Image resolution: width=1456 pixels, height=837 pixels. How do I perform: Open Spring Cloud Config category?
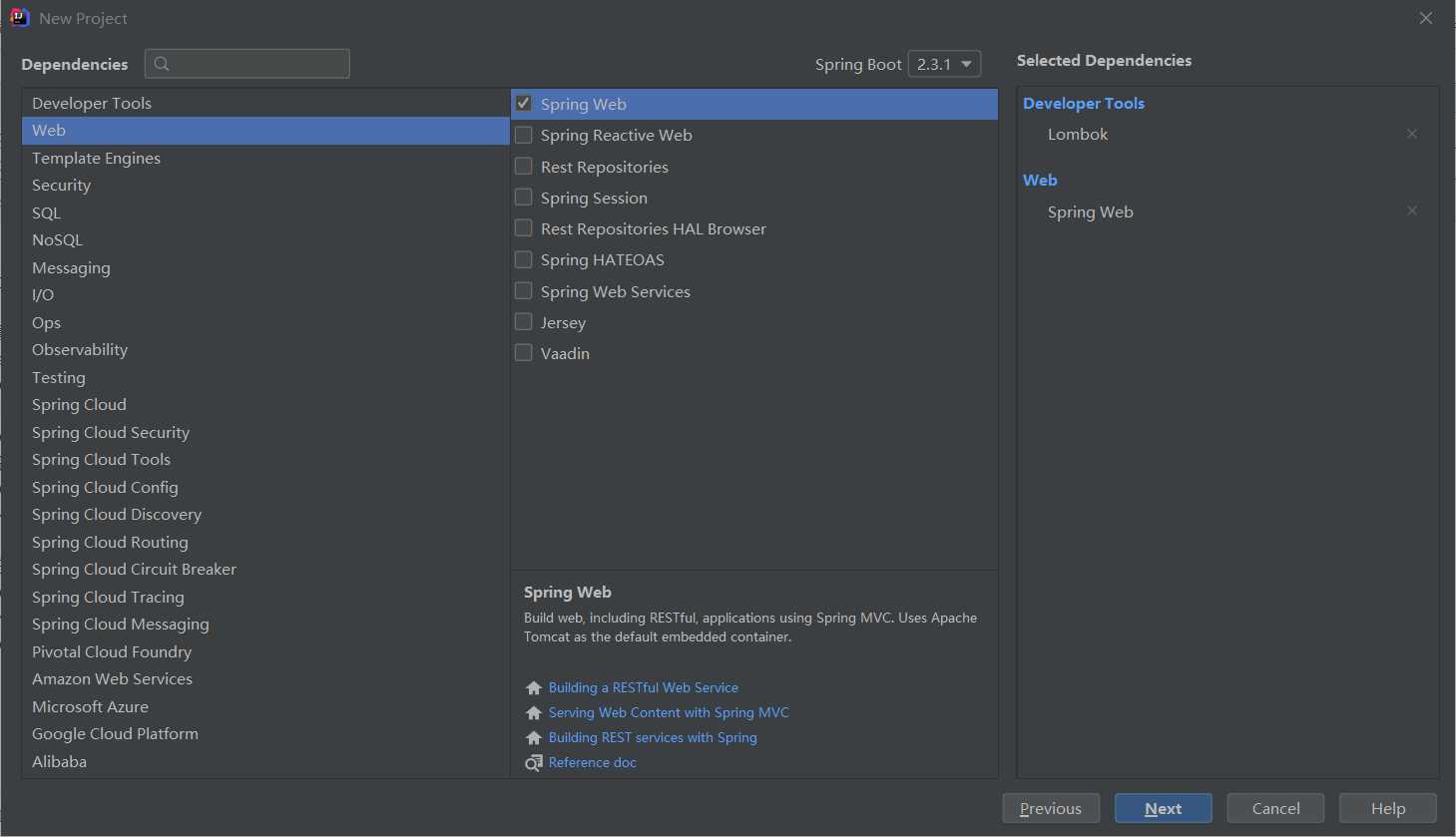(x=265, y=487)
